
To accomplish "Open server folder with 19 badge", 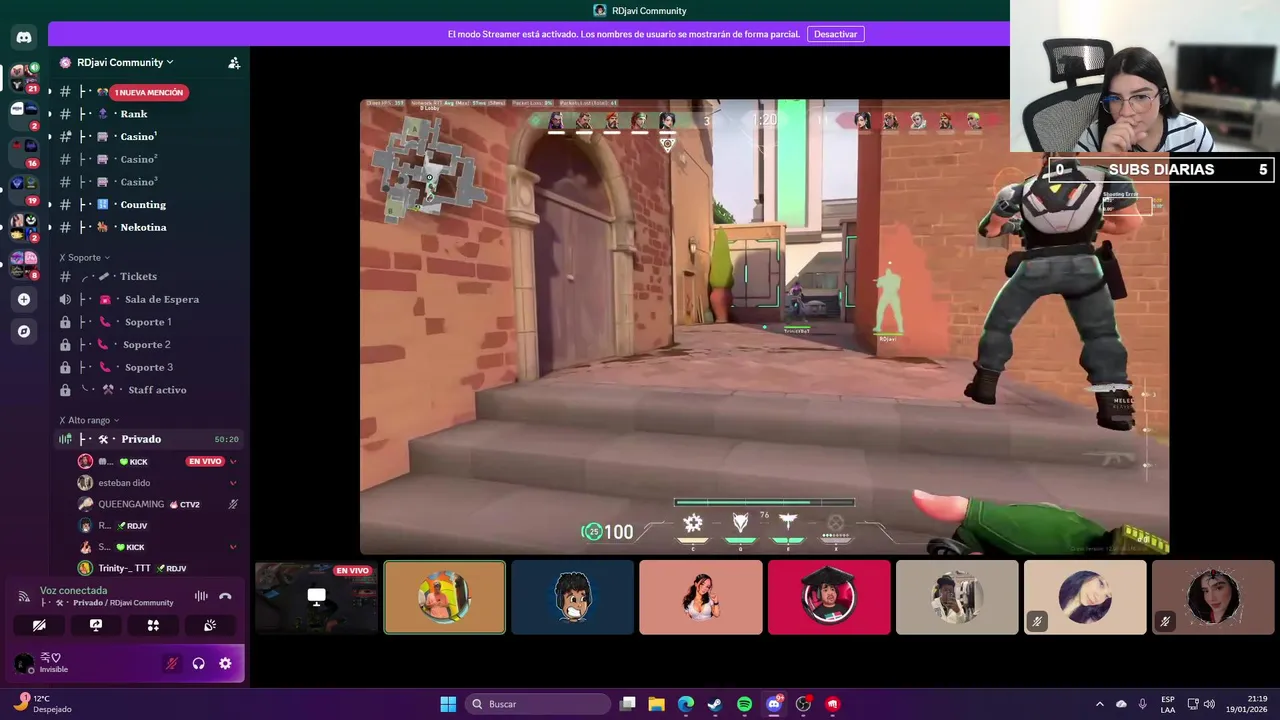I will (24, 190).
